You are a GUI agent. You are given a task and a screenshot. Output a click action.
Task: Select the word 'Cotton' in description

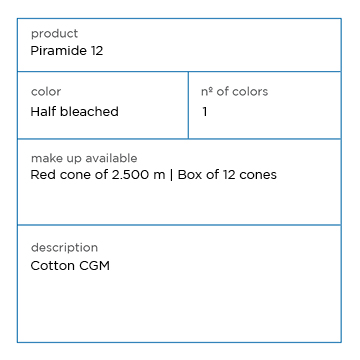[53, 266]
